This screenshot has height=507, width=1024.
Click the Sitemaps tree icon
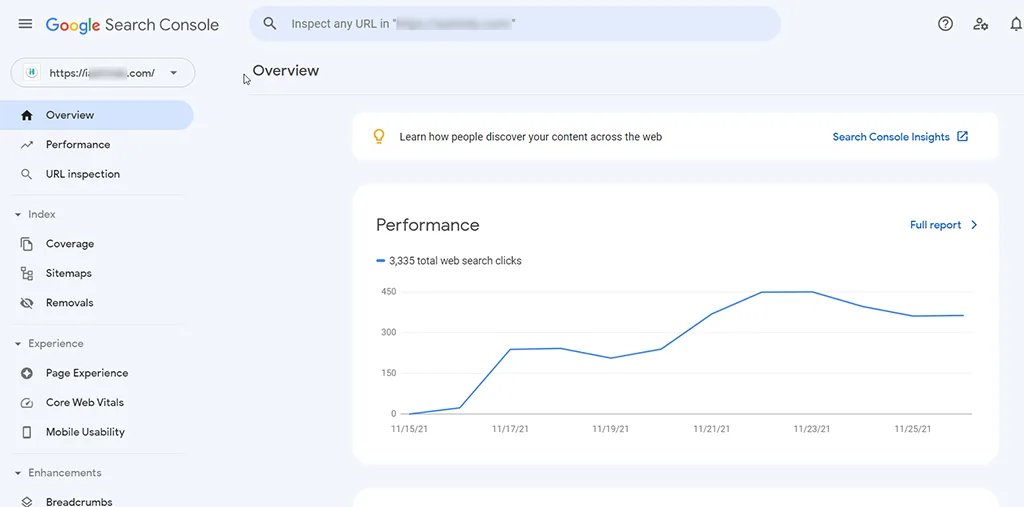point(27,273)
